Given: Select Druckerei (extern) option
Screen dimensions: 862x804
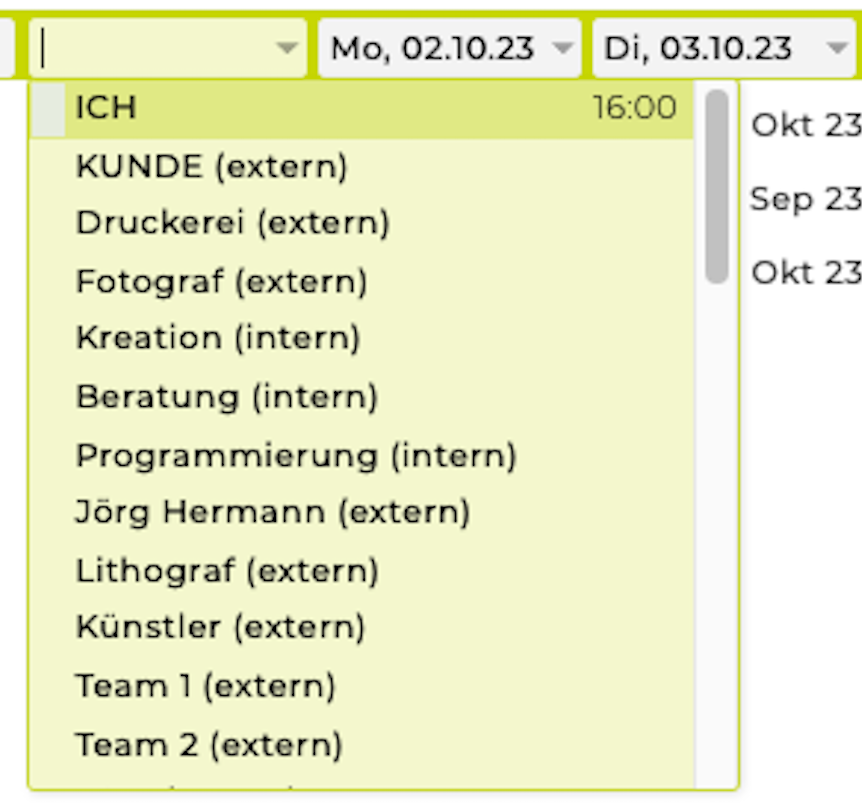Looking at the screenshot, I should click(232, 223).
